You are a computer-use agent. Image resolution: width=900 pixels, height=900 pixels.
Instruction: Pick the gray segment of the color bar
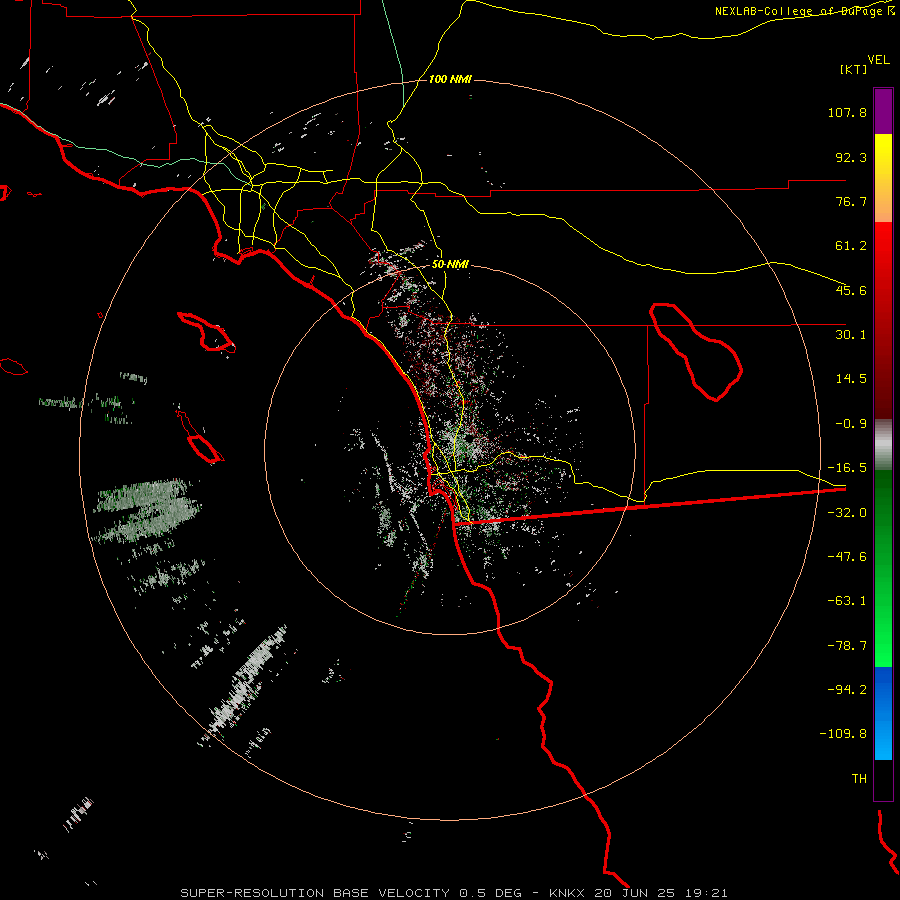tap(883, 445)
